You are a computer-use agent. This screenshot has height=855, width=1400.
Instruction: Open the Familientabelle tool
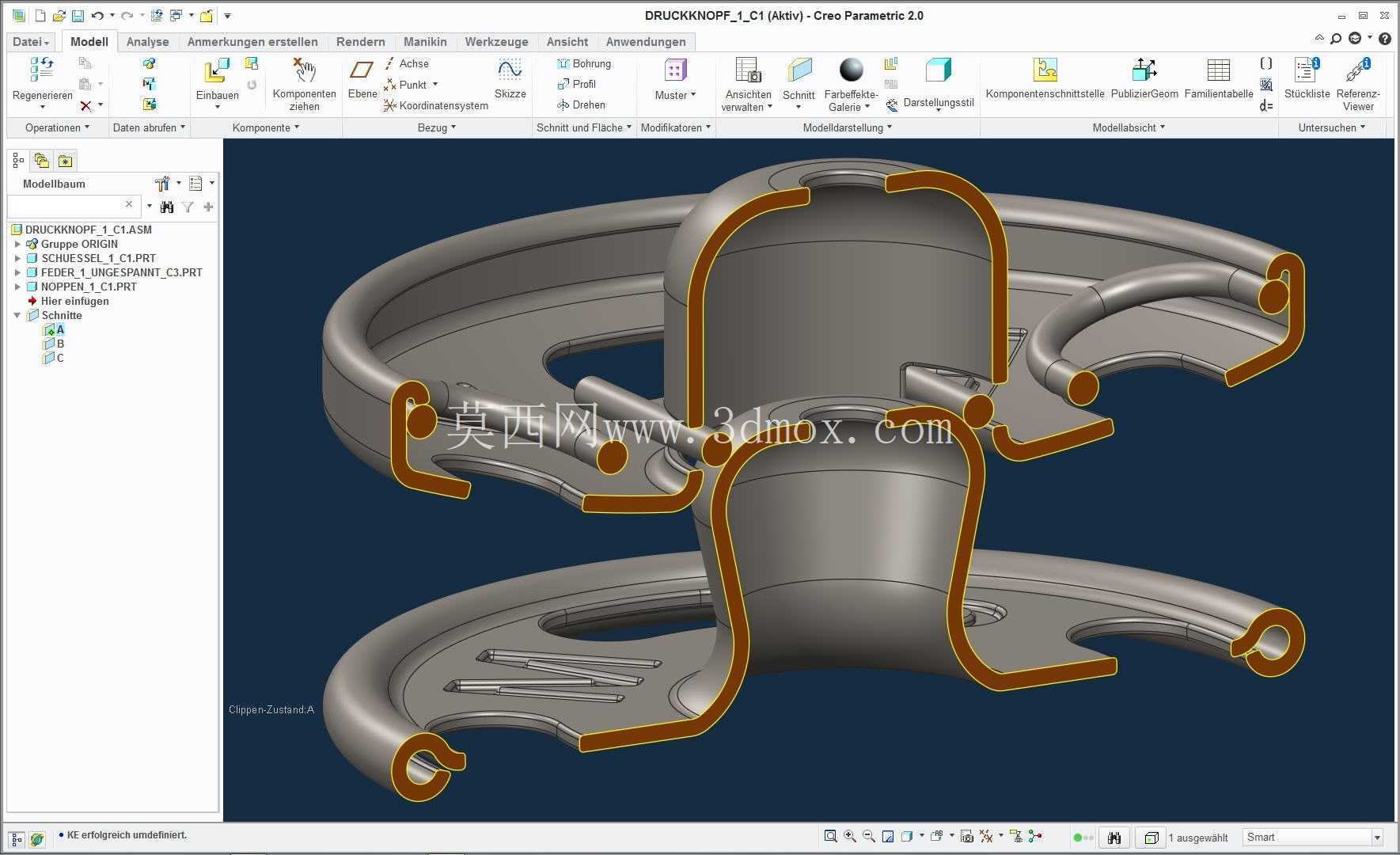click(x=1218, y=70)
